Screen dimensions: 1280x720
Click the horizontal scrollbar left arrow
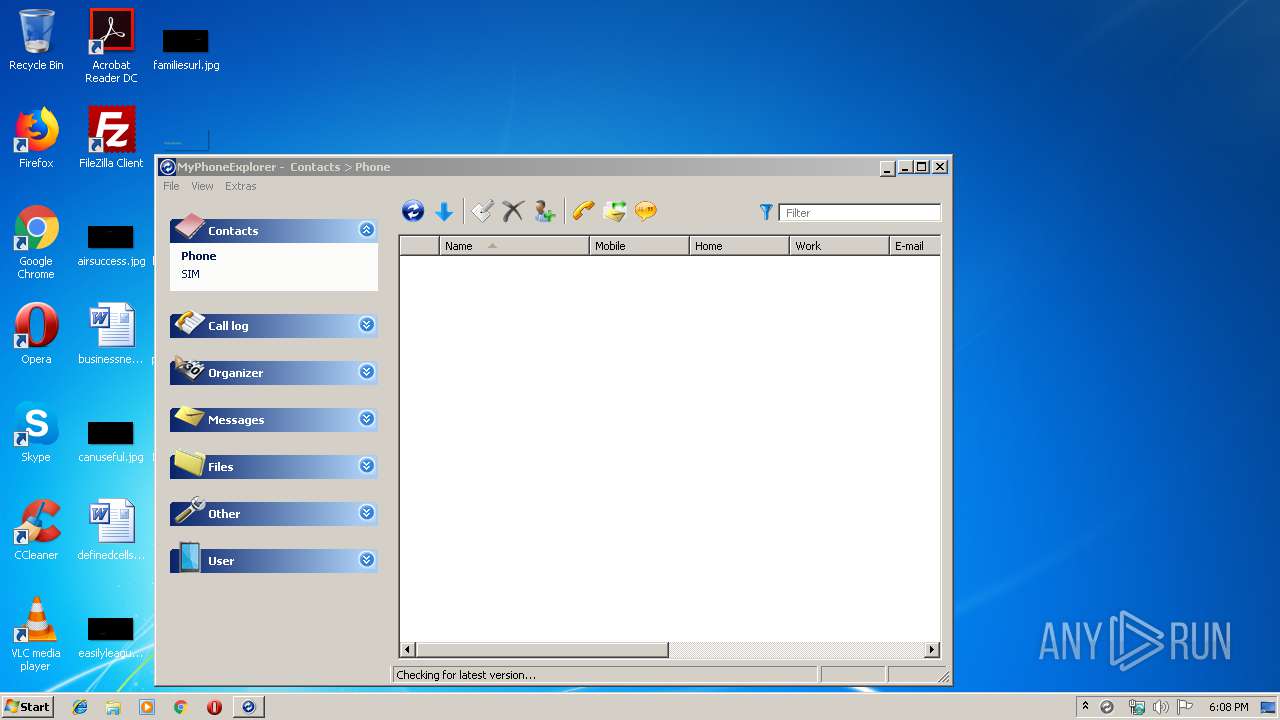[407, 650]
